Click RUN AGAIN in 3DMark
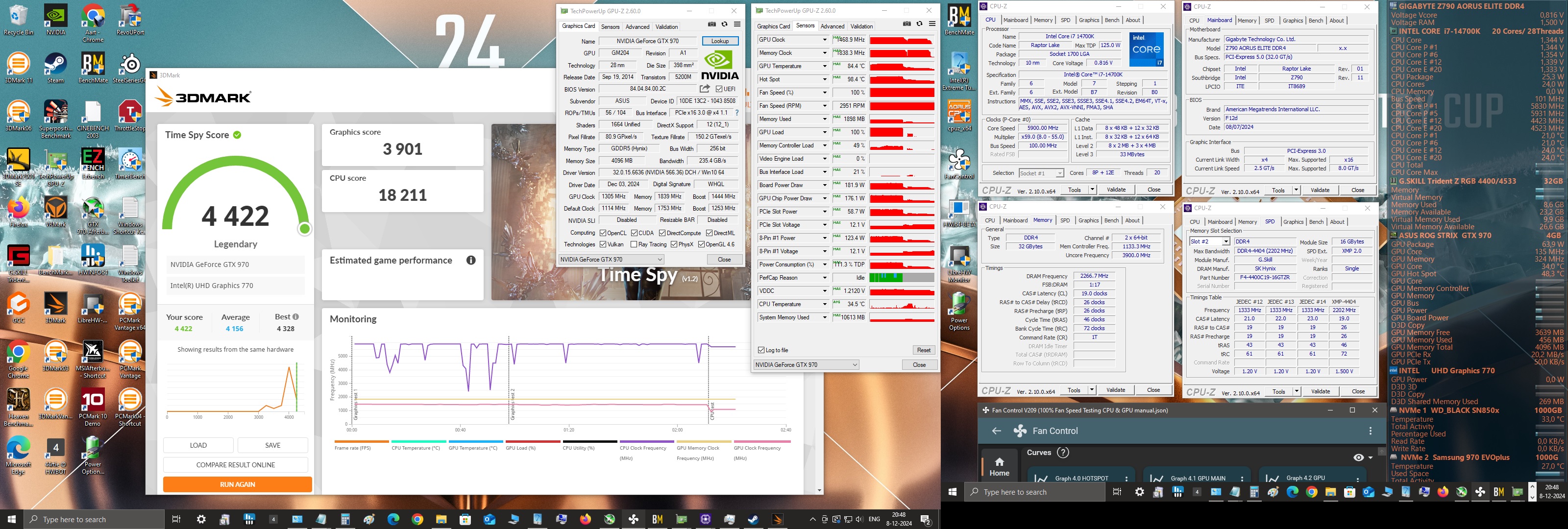Screen dimensions: 1568x529 pos(237,484)
